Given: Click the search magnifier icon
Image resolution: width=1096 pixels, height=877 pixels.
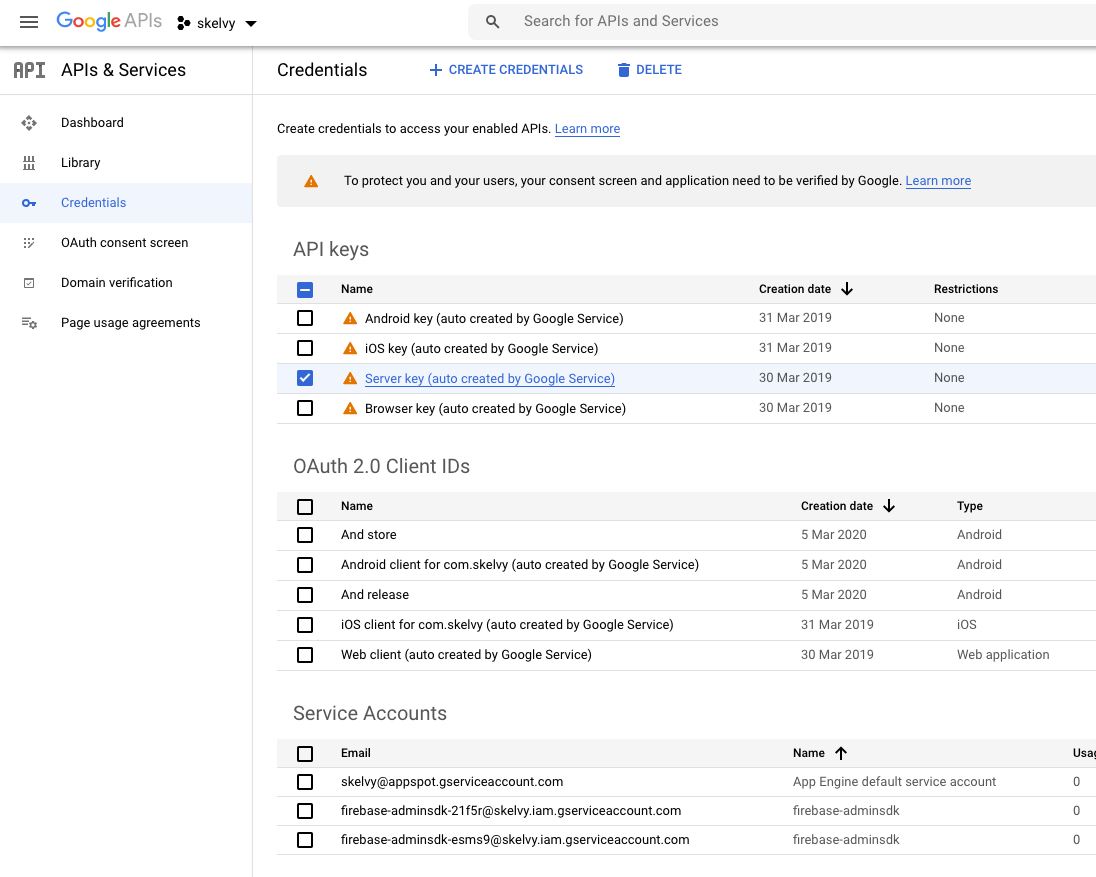Looking at the screenshot, I should pos(492,22).
